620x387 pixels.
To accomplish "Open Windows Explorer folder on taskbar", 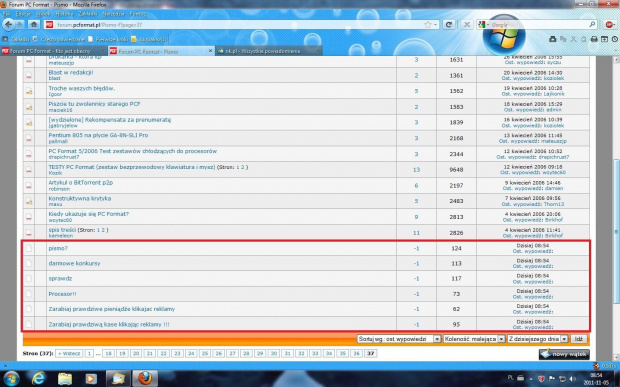I will pyautogui.click(x=65, y=378).
